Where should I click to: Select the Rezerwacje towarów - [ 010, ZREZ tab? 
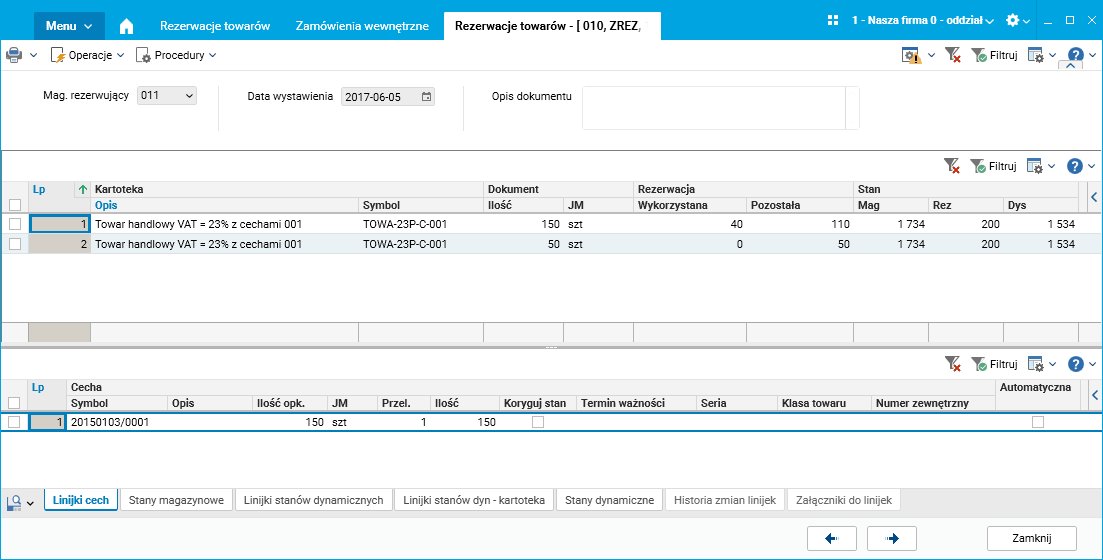coord(552,26)
